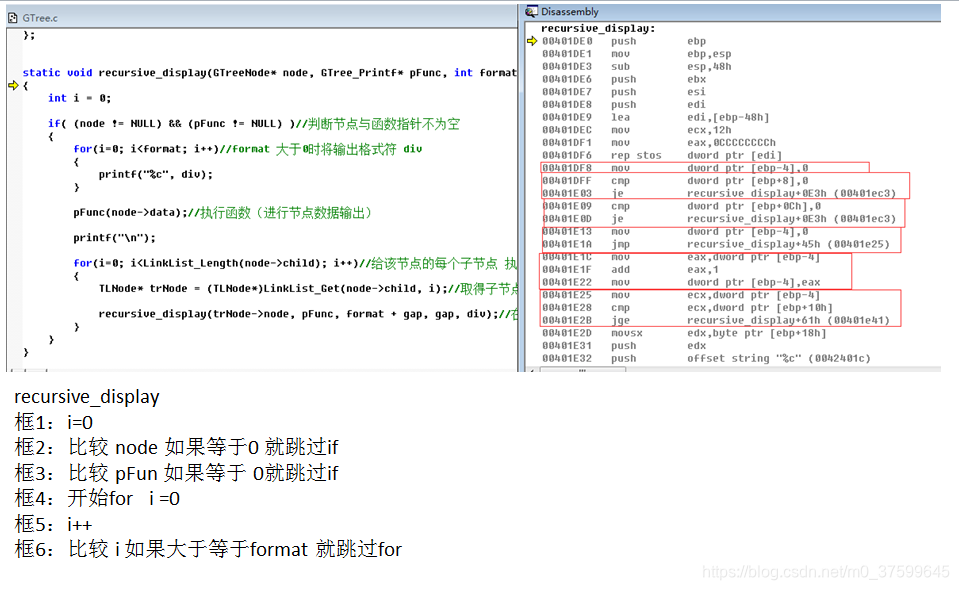Click the note line '框2: 比较 node'

click(x=176, y=448)
